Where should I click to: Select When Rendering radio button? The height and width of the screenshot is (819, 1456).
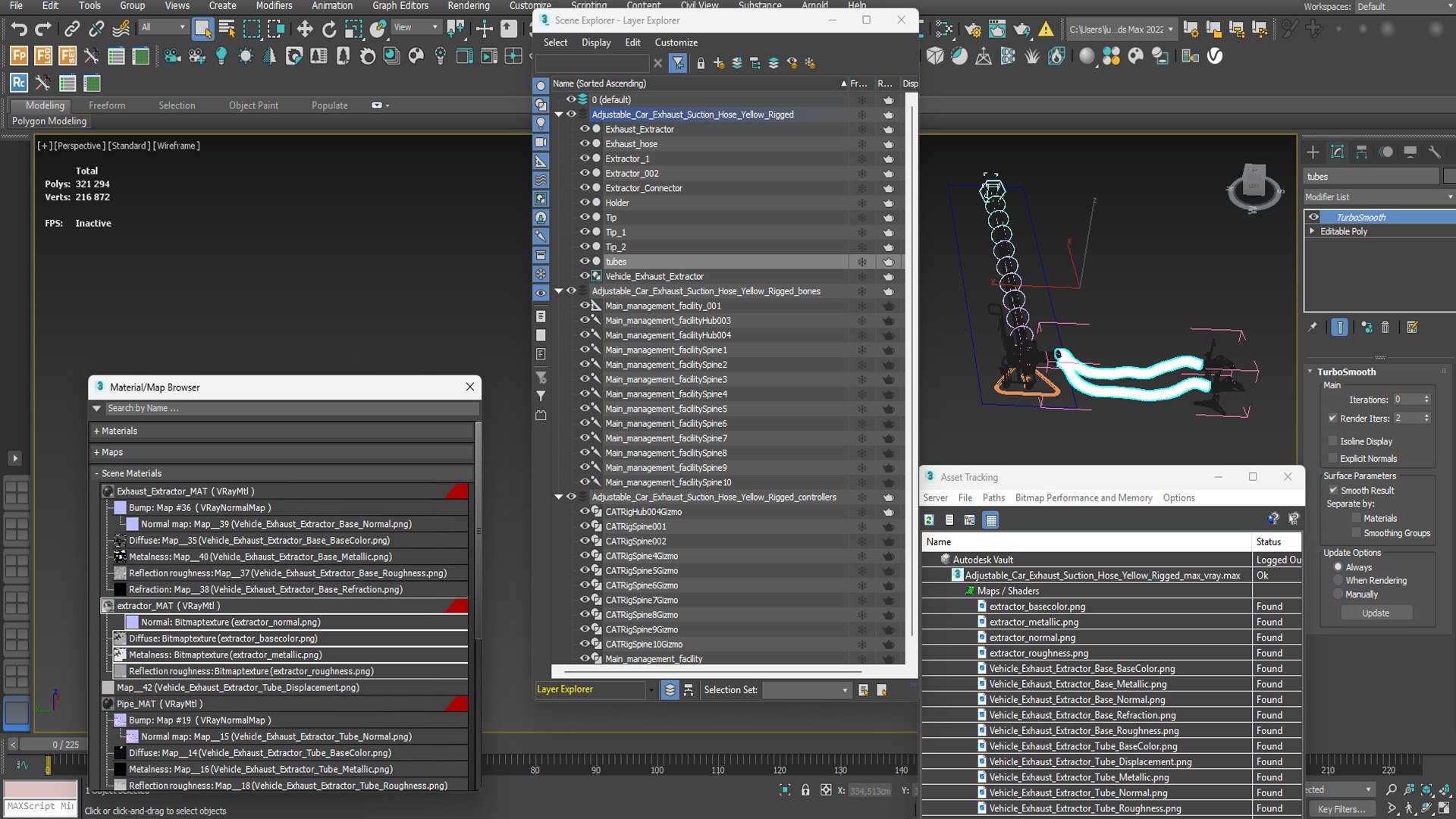pos(1338,581)
